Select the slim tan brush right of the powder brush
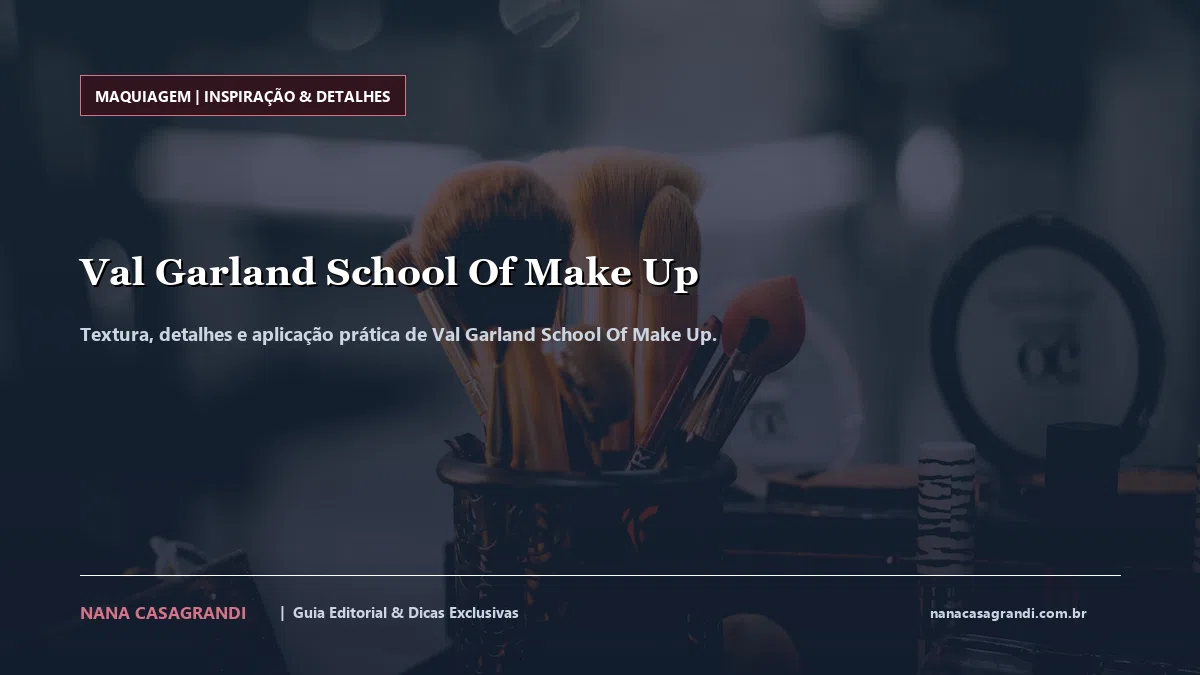The height and width of the screenshot is (675, 1200). 667,300
